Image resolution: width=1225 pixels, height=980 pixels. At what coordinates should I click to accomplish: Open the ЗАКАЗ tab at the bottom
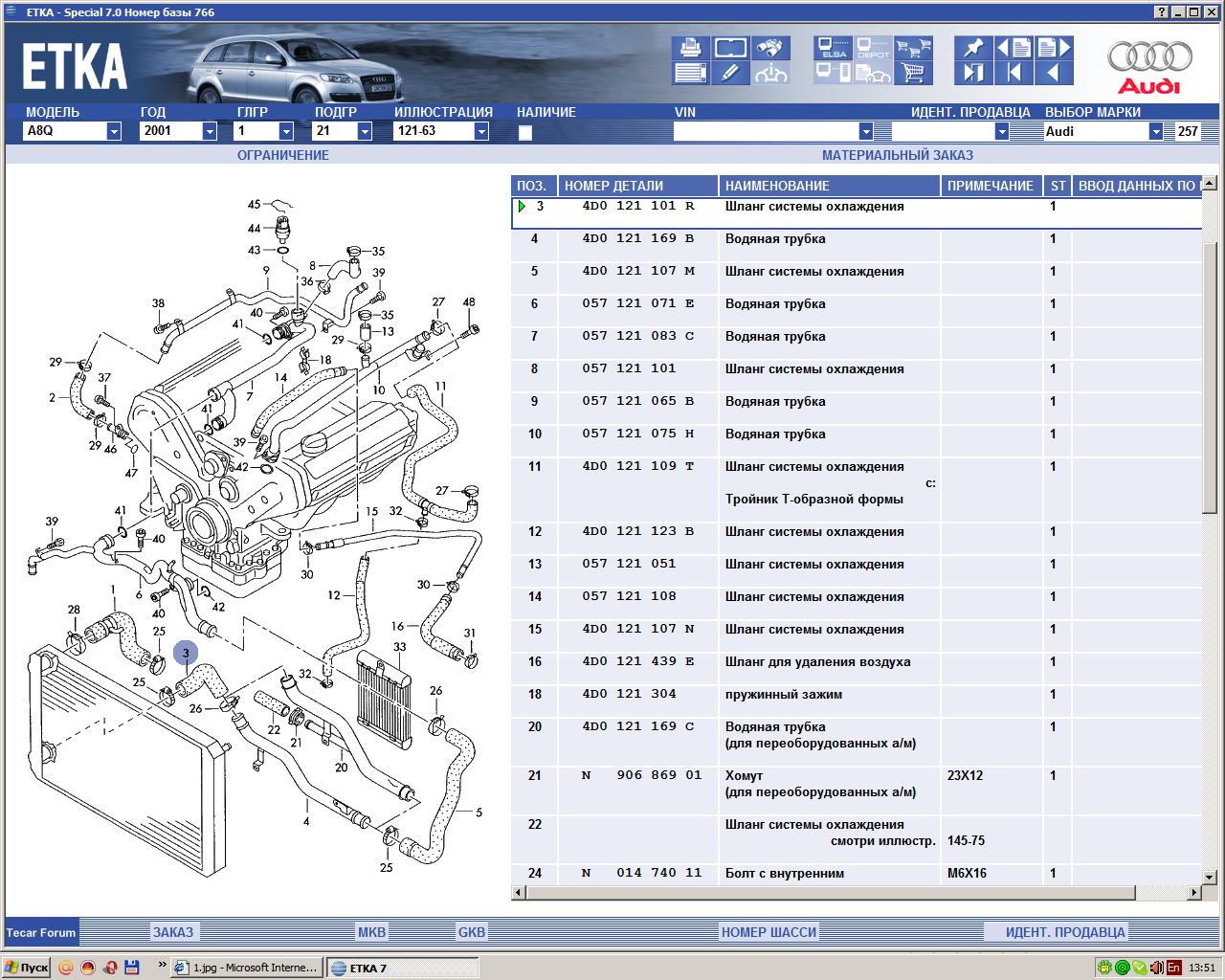[x=173, y=932]
